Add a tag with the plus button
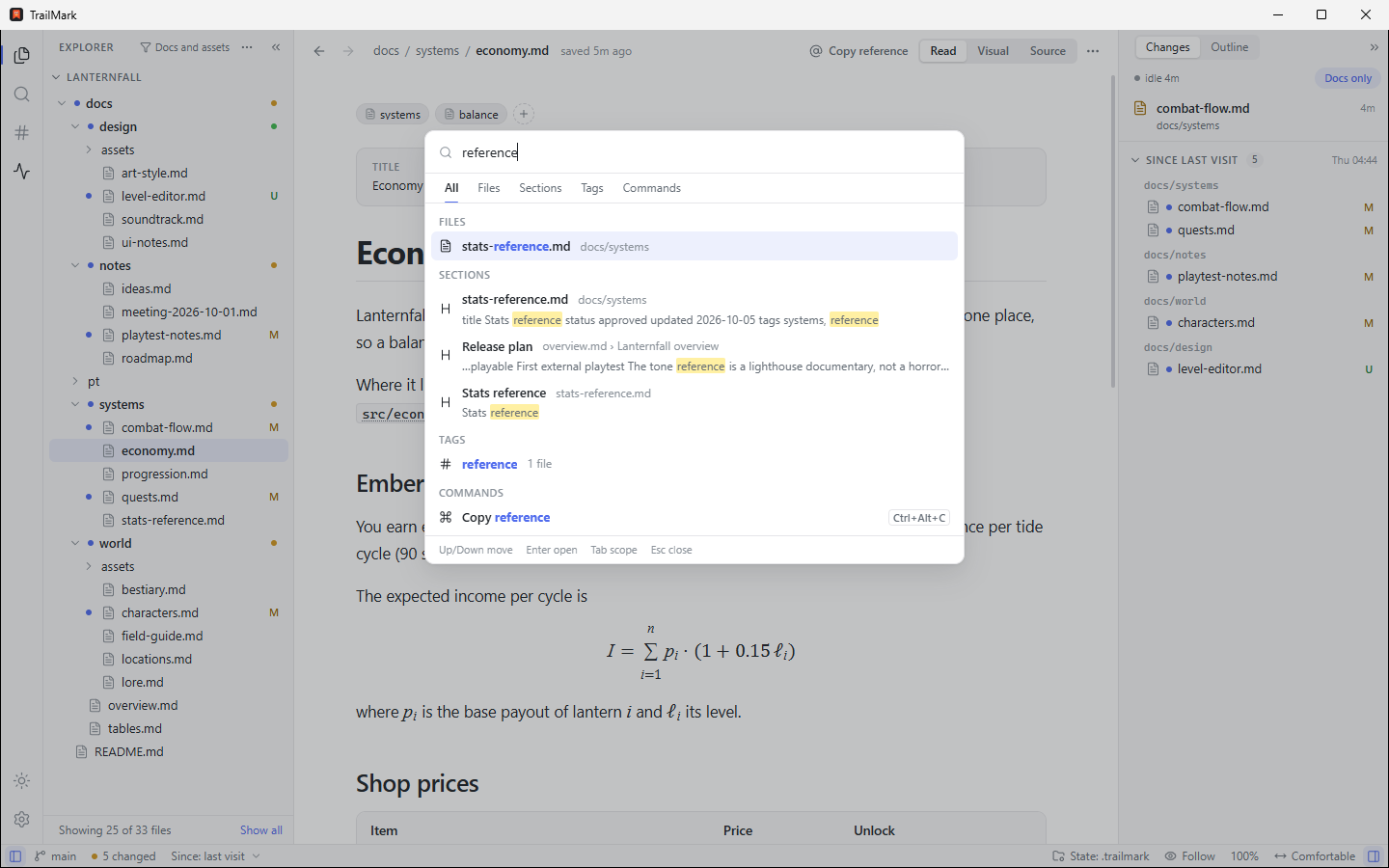This screenshot has height=868, width=1389. click(524, 114)
